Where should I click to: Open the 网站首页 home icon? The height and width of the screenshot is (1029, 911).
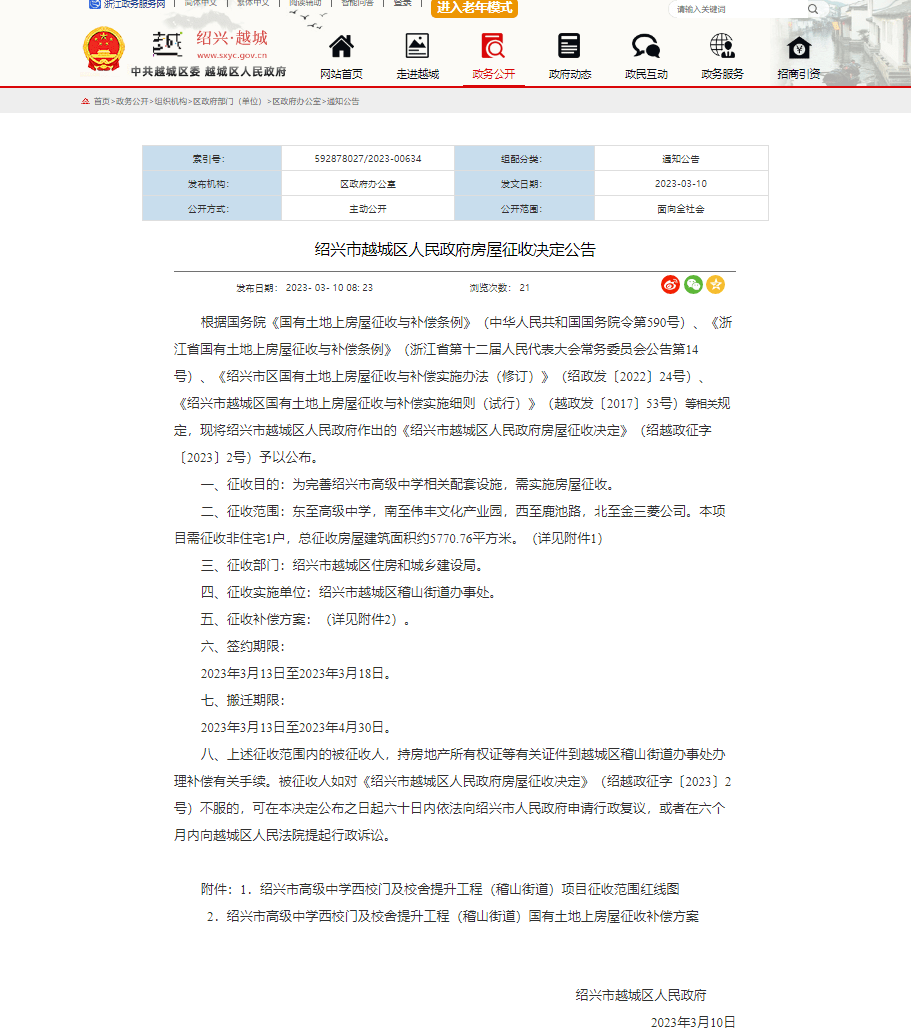click(341, 47)
